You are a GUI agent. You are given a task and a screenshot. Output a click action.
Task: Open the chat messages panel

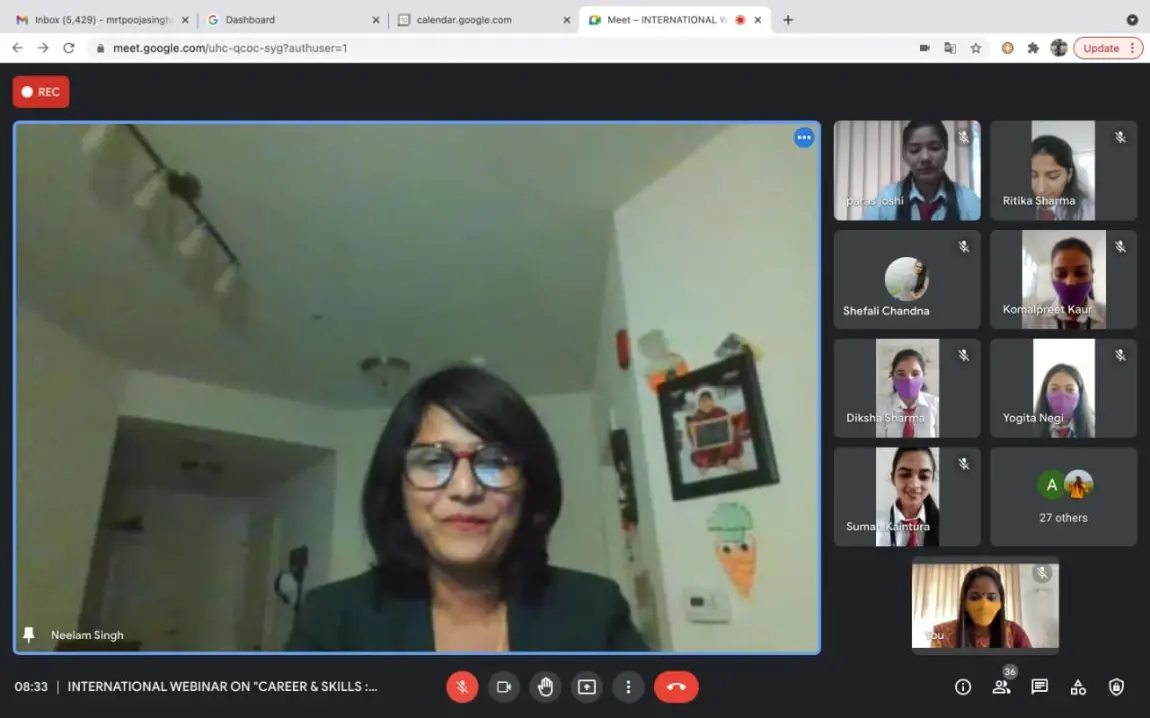(1040, 687)
